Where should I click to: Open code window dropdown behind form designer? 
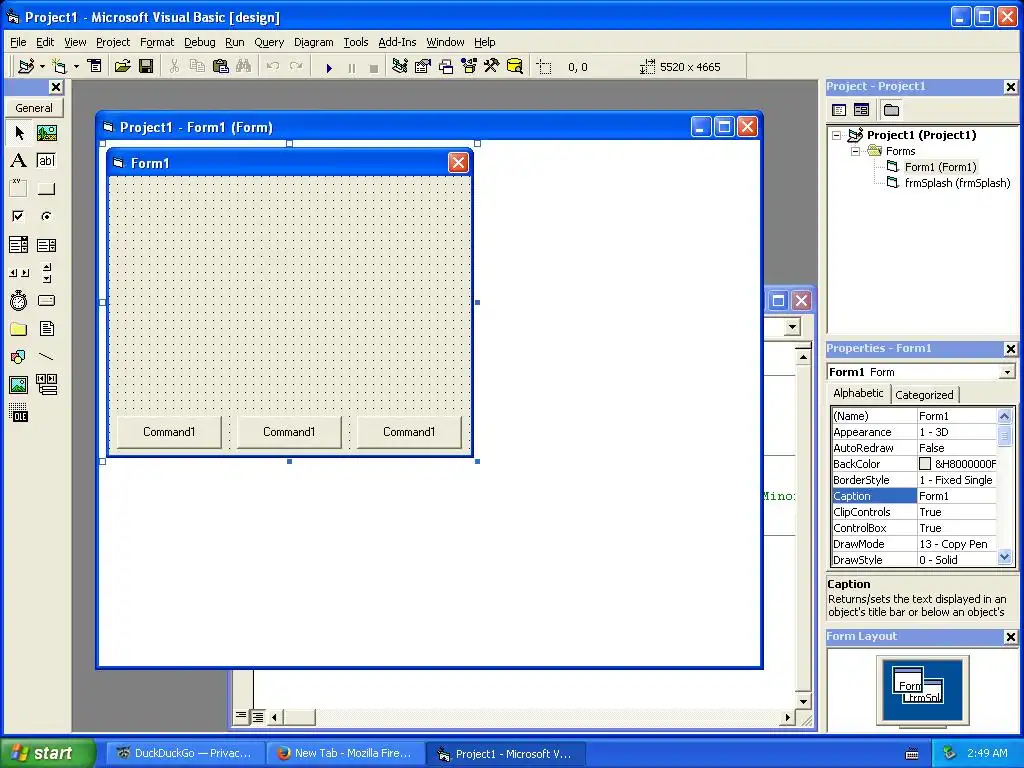(x=792, y=327)
